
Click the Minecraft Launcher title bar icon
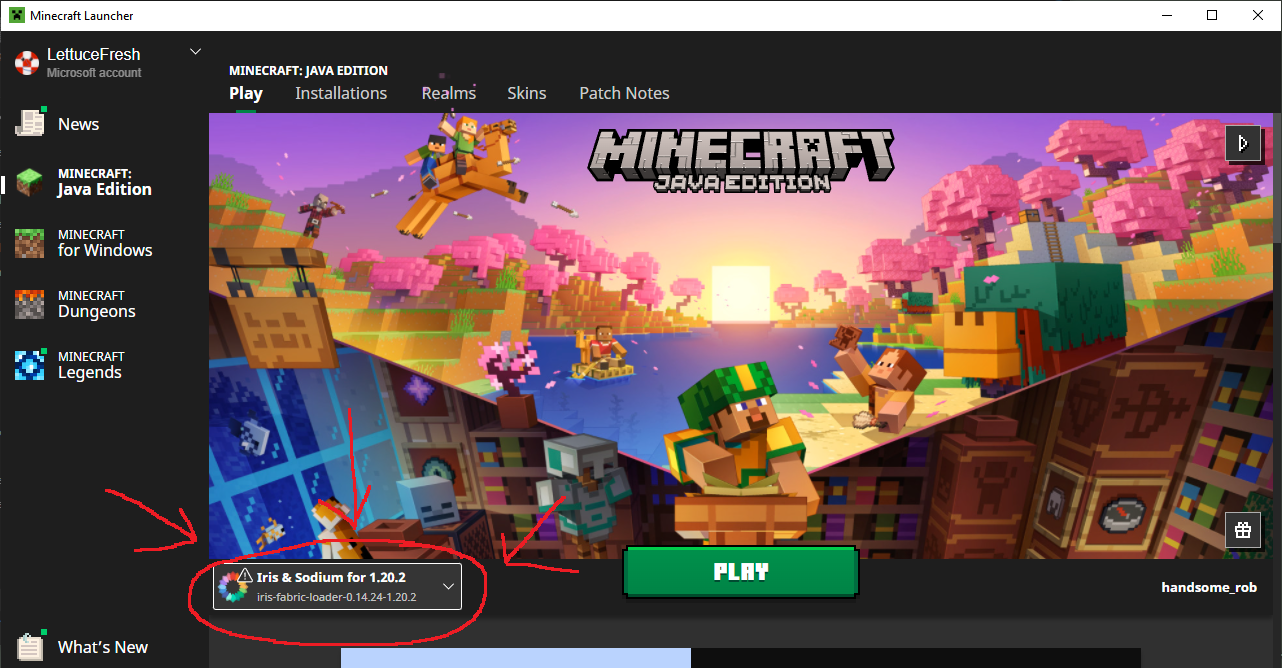(17, 15)
